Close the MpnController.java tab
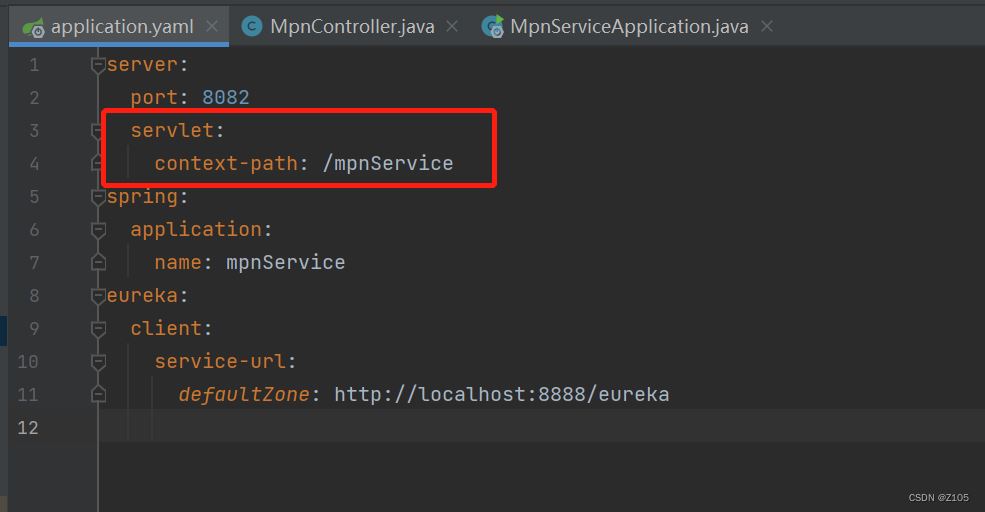 click(x=452, y=26)
